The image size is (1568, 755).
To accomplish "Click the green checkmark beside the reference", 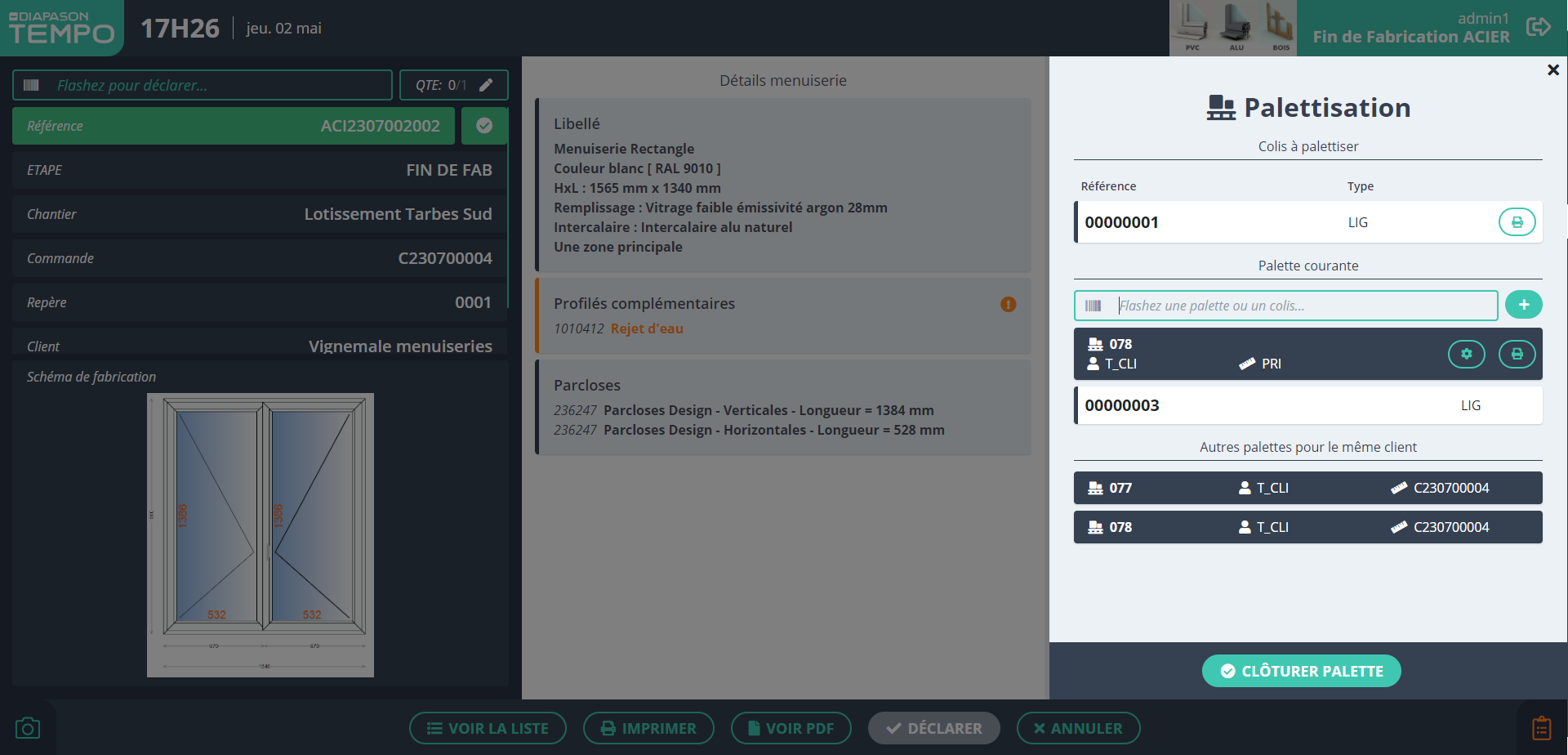I will pyautogui.click(x=484, y=126).
